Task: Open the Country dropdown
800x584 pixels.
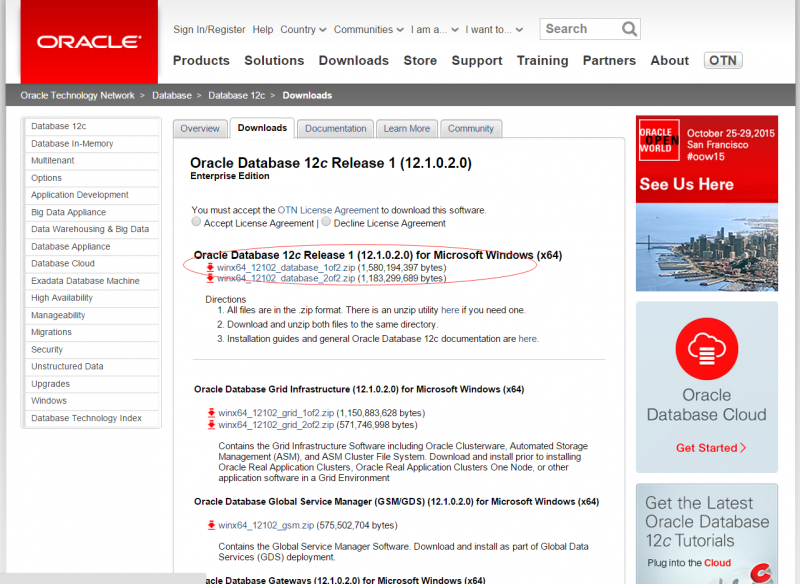Action: click(303, 30)
